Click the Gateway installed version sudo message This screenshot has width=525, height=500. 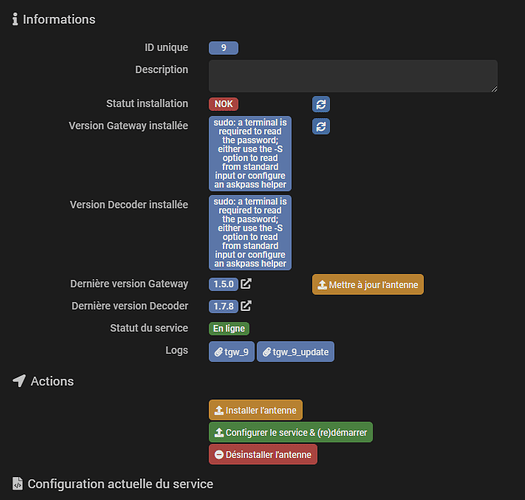[250, 153]
